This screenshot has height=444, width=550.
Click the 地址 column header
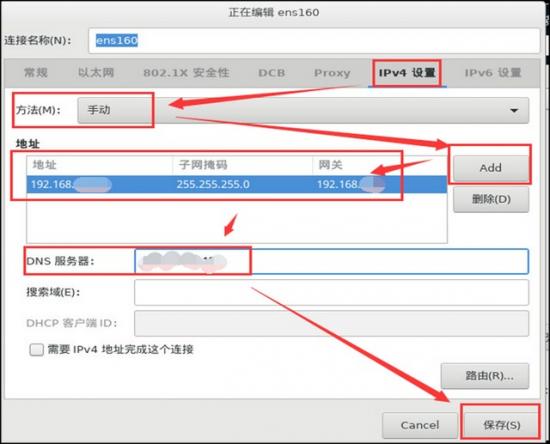(x=100, y=165)
